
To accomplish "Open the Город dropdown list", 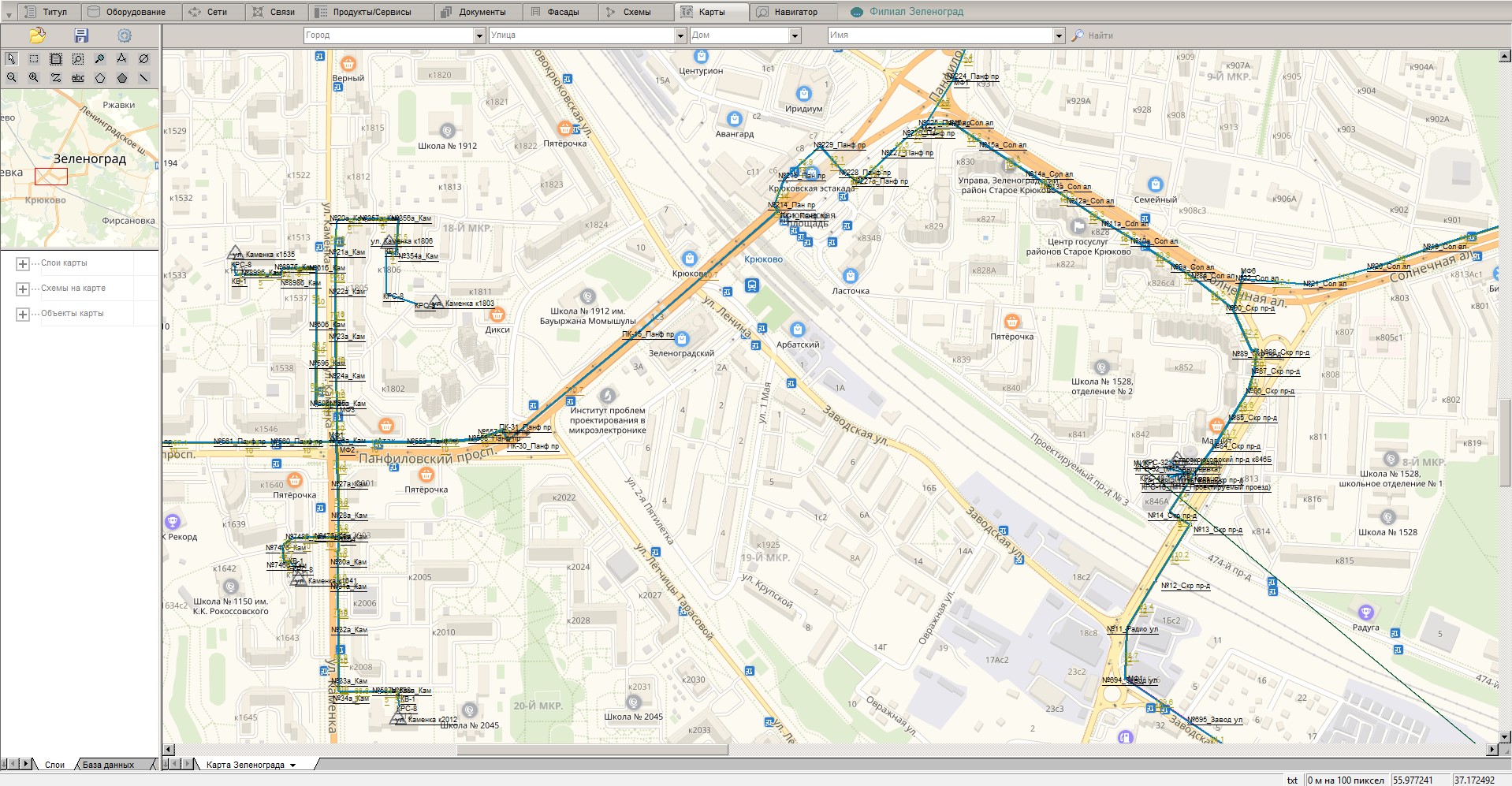I will (x=479, y=35).
